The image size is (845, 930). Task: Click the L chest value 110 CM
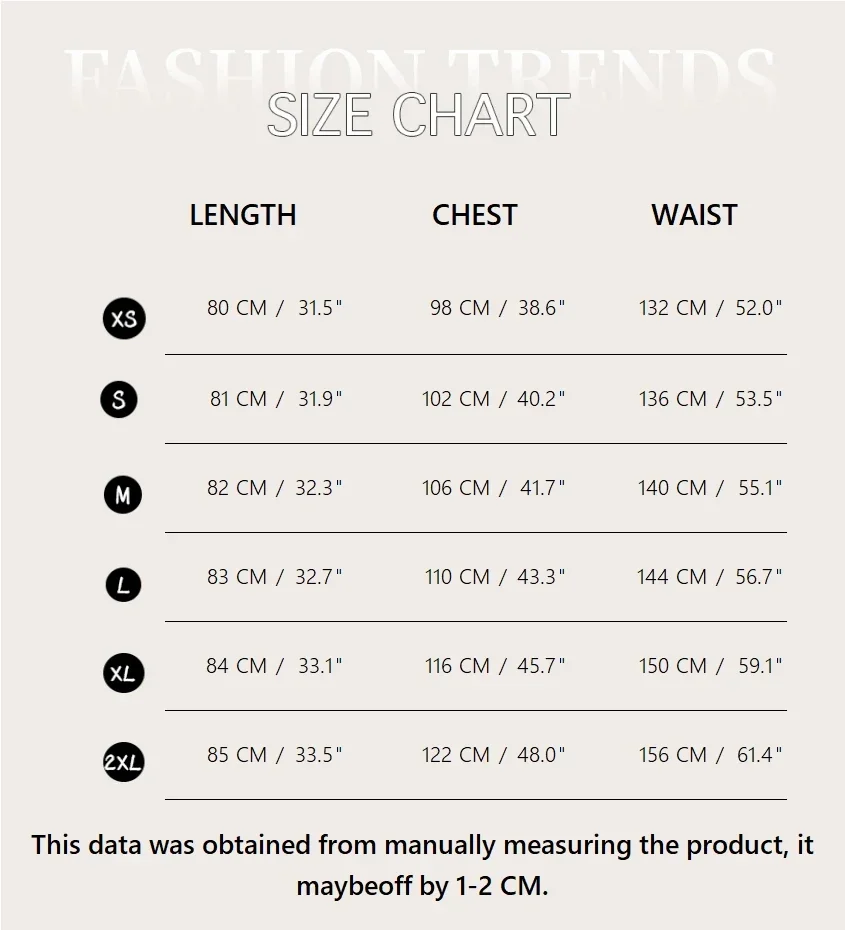[x=457, y=577]
